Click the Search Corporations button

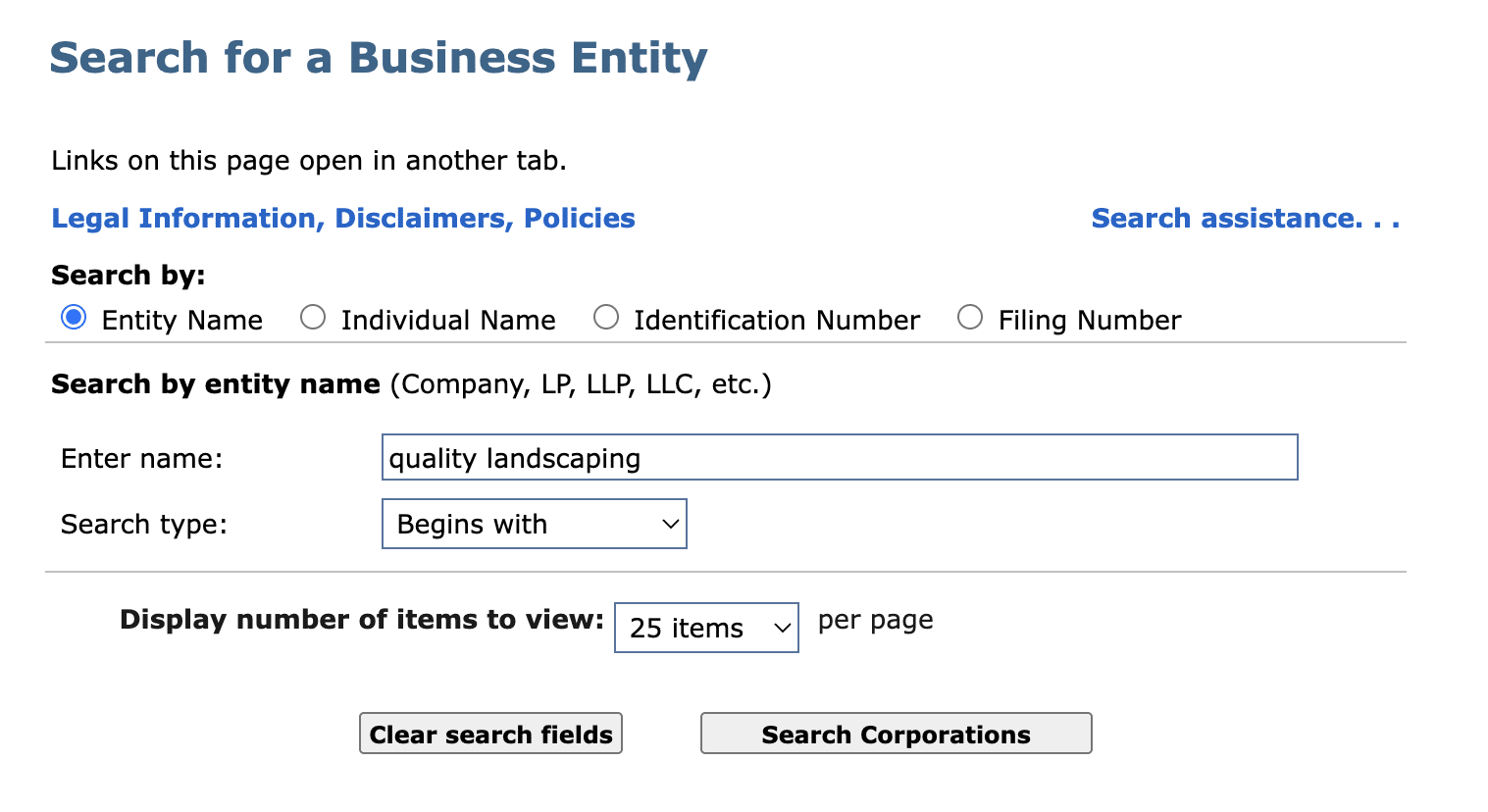tap(896, 734)
